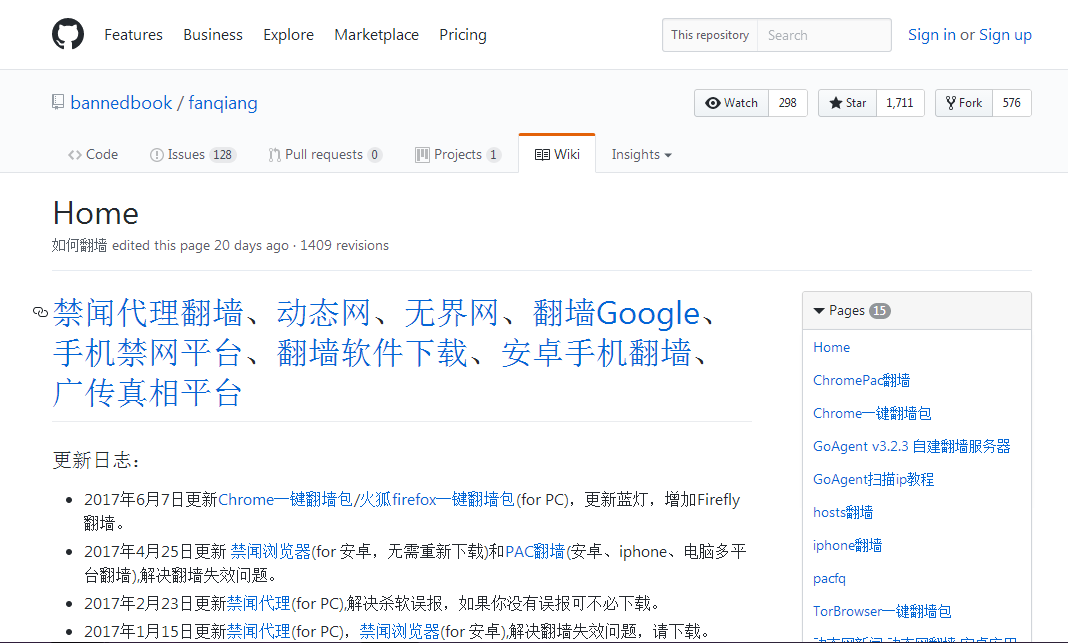Click the 576 forks count
The image size is (1068, 643).
pos(1011,103)
